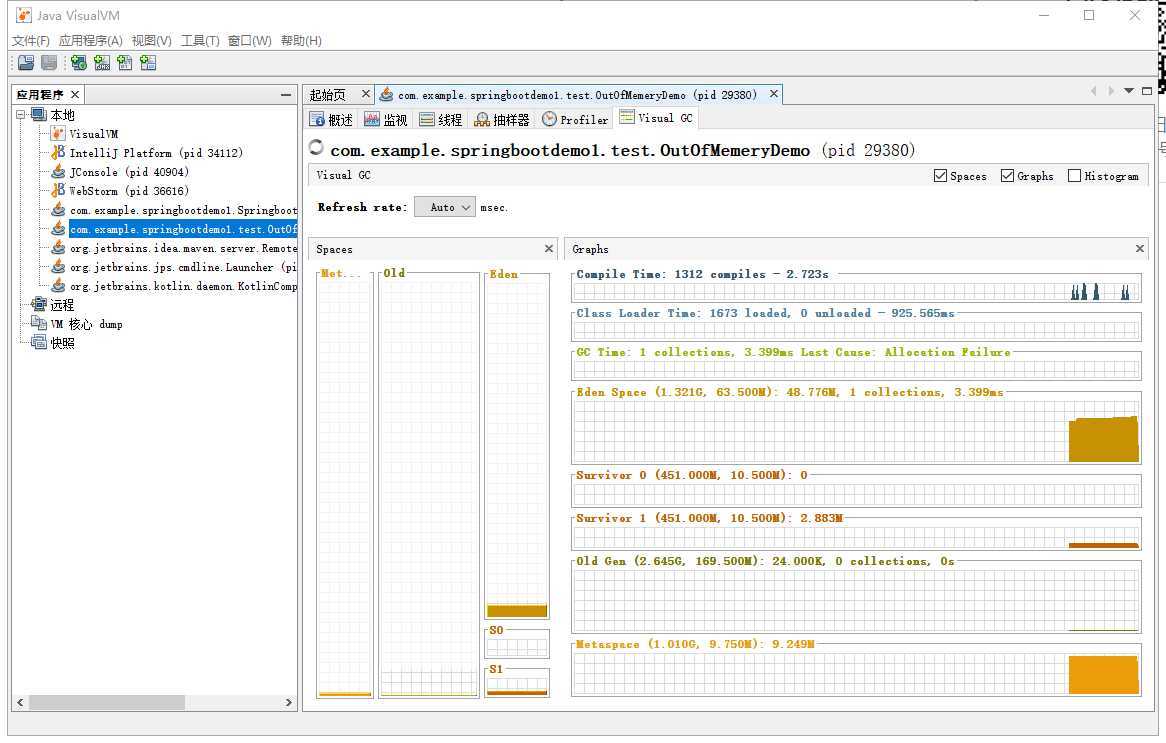Click the 远程 remote hosts icon
This screenshot has height=743, width=1166.
click(39, 304)
